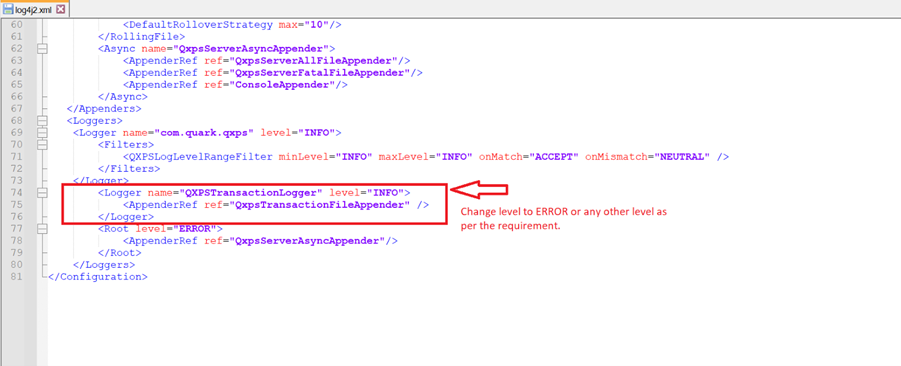
Task: Click minLevel="INFO" attribute value
Action: point(355,157)
